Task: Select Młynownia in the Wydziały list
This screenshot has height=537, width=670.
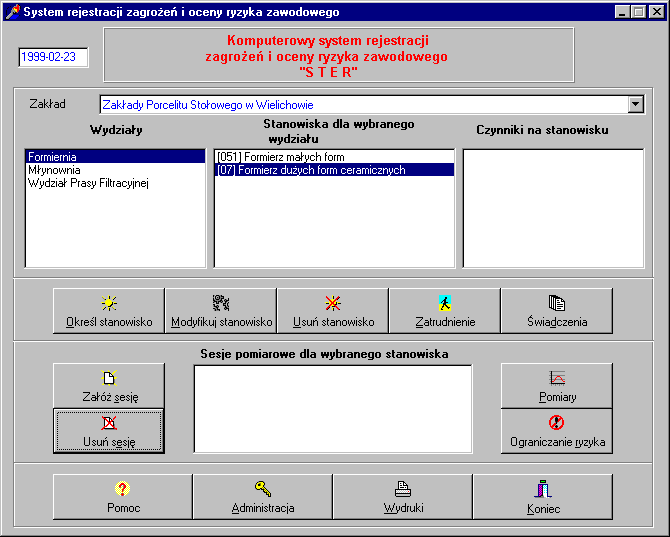Action: tap(54, 170)
